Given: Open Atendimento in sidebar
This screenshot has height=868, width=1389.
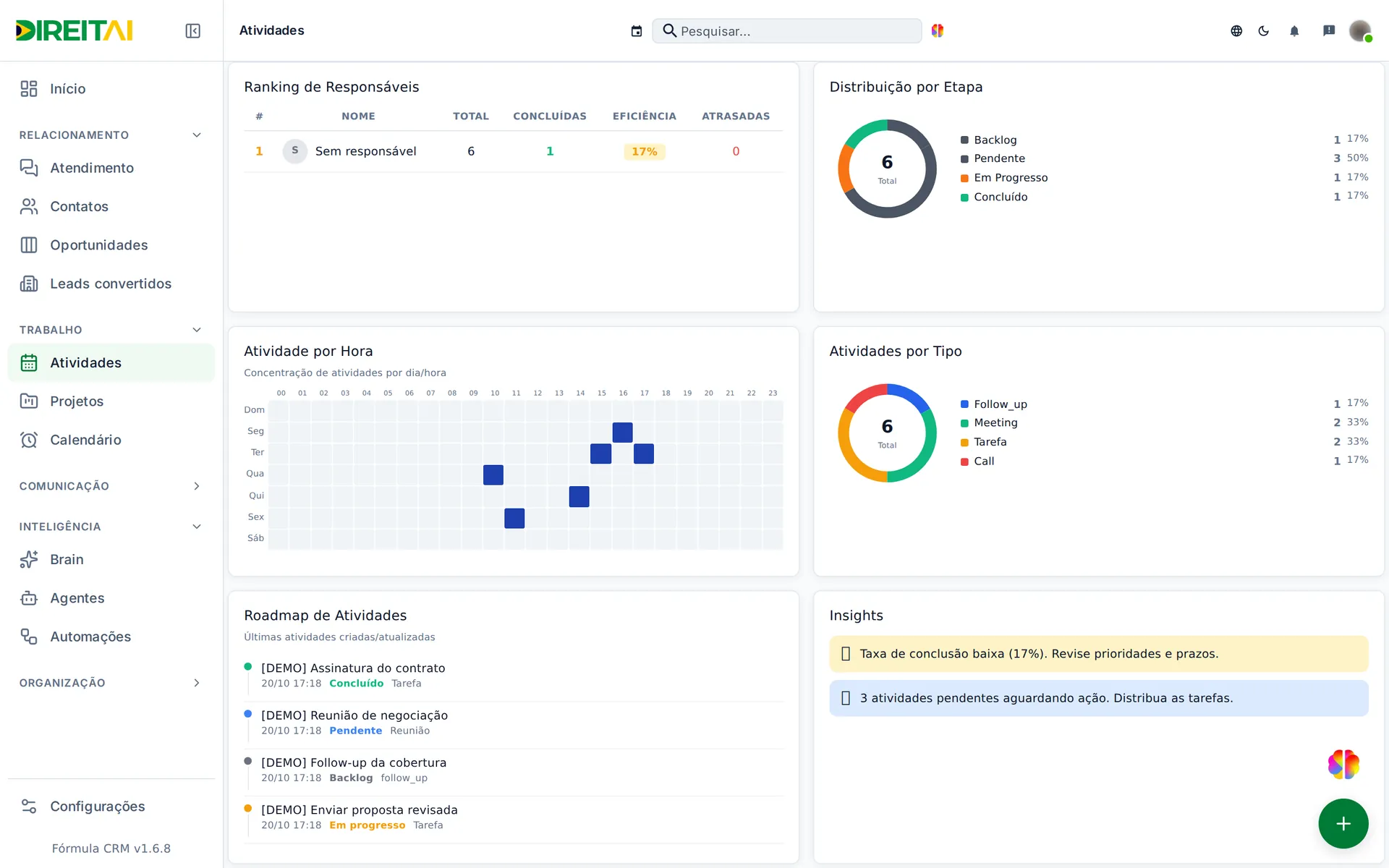Looking at the screenshot, I should tap(111, 168).
